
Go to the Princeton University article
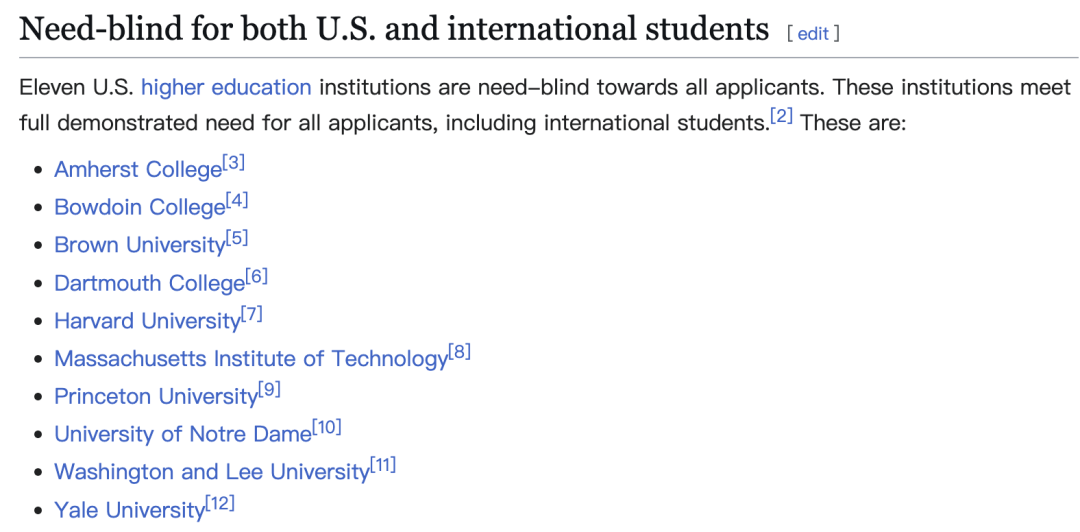click(x=156, y=397)
